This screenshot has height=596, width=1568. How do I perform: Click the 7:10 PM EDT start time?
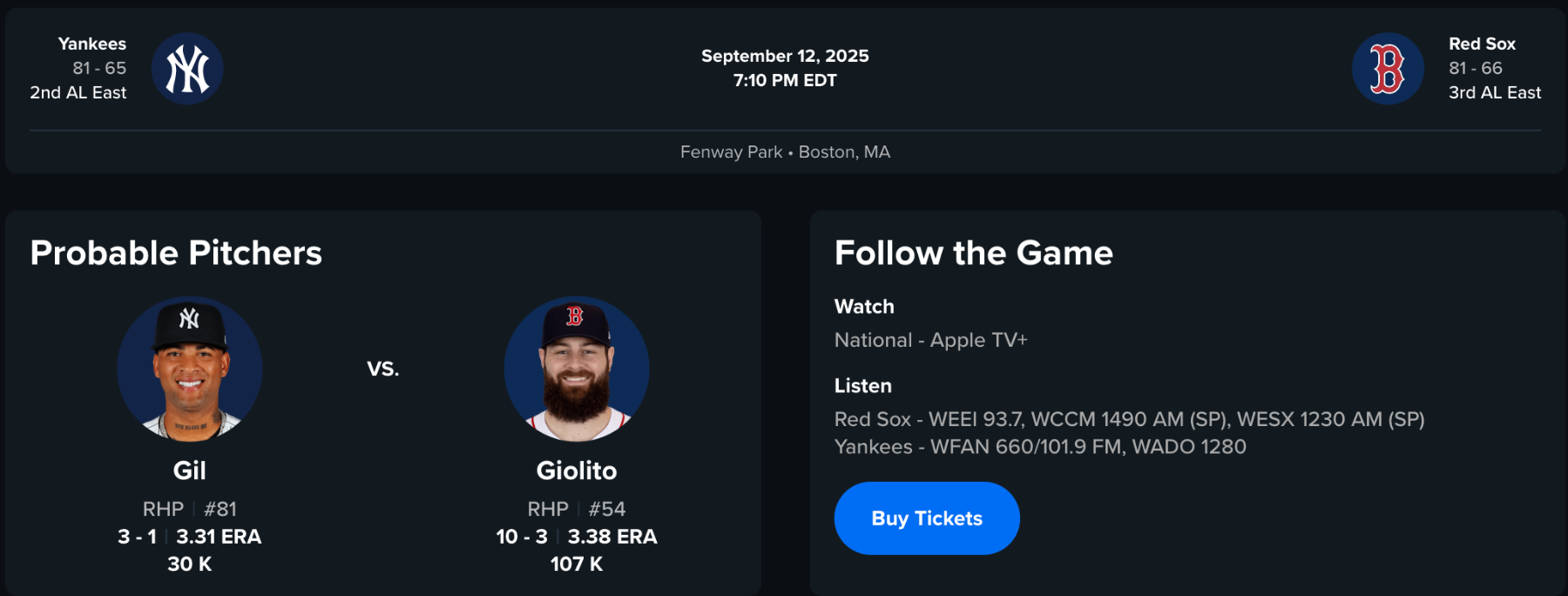tap(785, 80)
